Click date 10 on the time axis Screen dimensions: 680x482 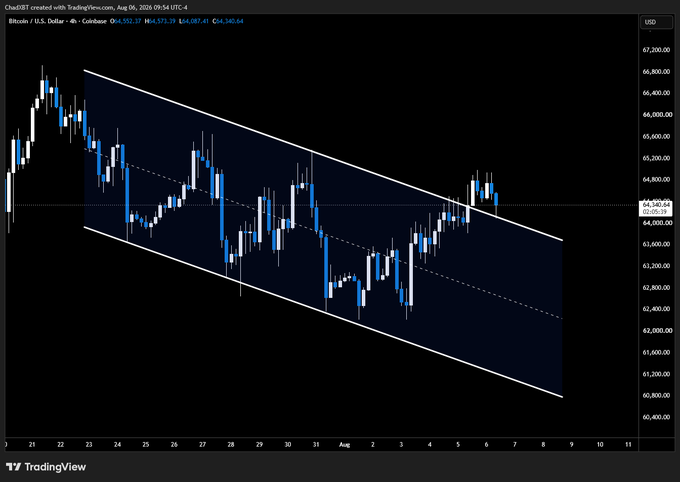600,445
